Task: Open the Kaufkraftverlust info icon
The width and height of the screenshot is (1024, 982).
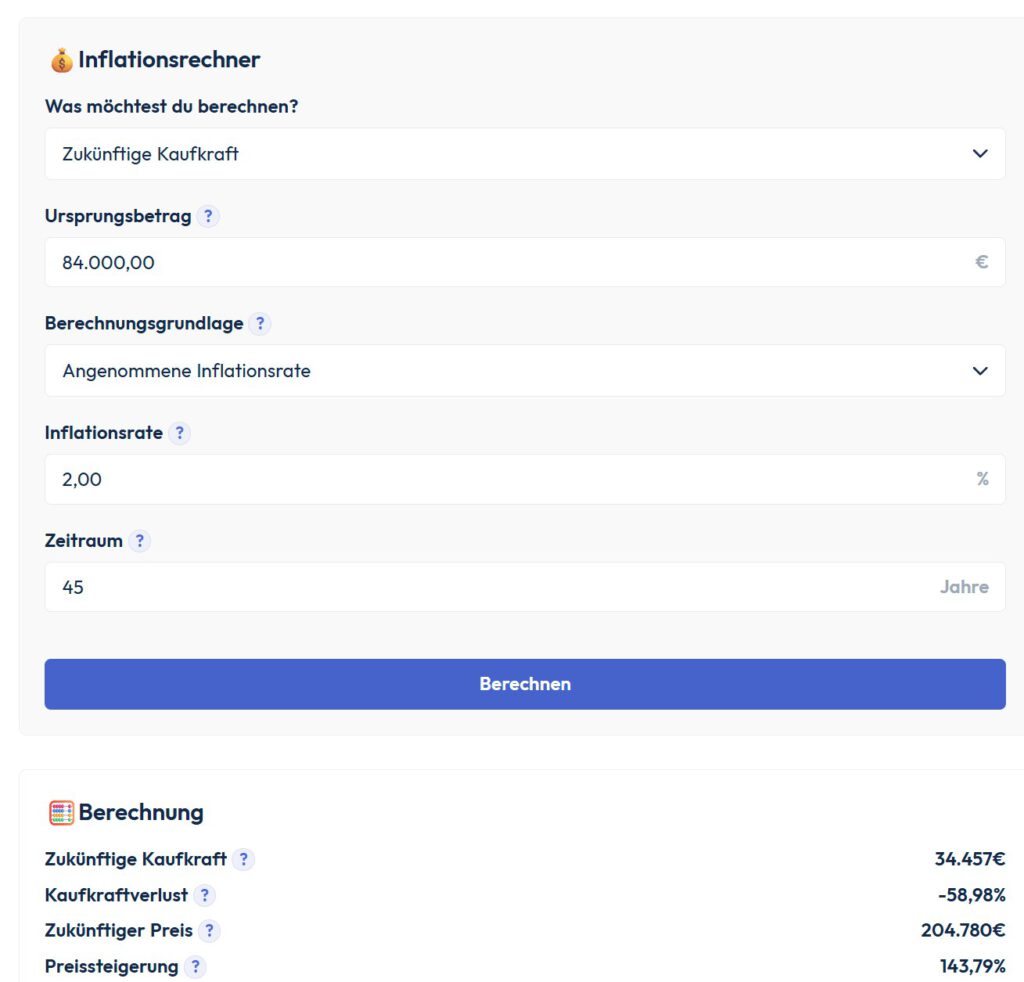Action: (x=204, y=895)
